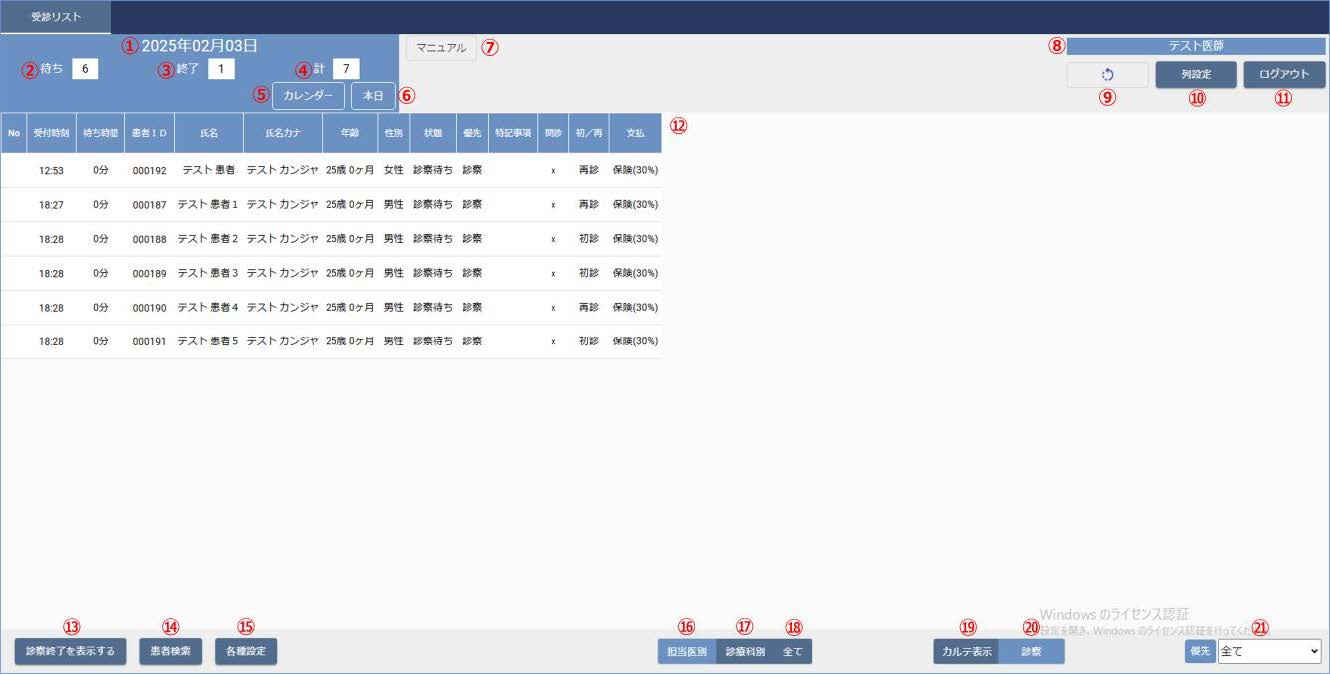Click the 待ち count field

[85, 69]
